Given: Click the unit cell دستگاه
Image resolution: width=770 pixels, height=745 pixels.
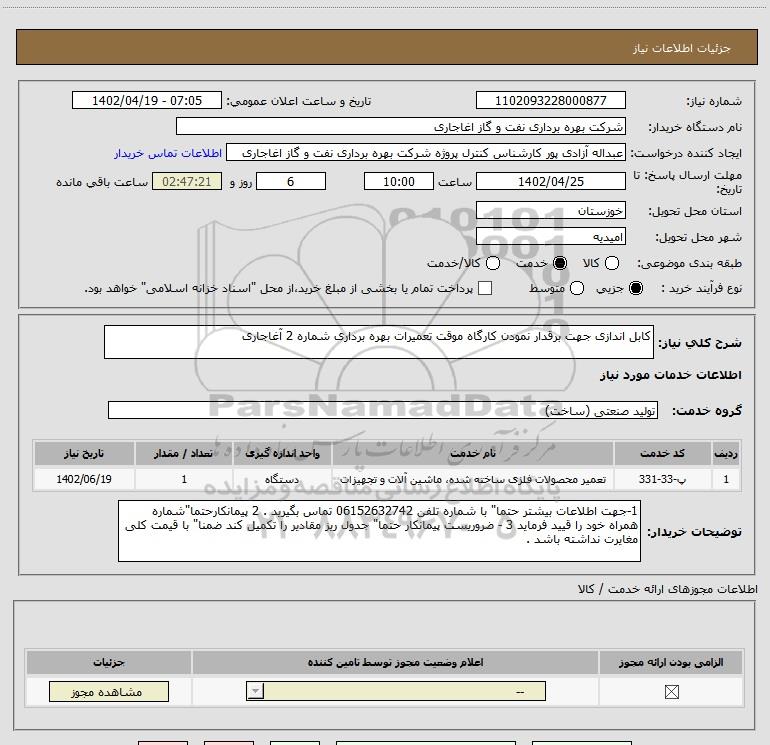Looking at the screenshot, I should pyautogui.click(x=282, y=479).
